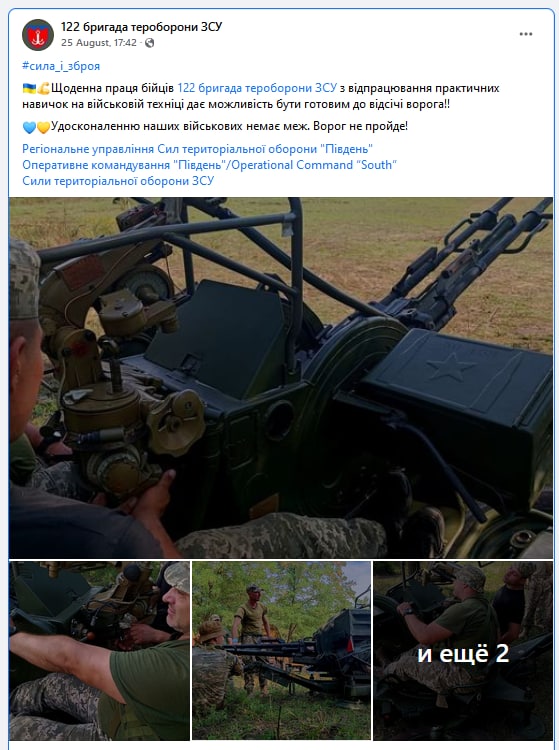The height and width of the screenshot is (750, 559).
Task: Follow the tagged 122 бригада тероборони ЗСУ mention
Action: [x=257, y=88]
